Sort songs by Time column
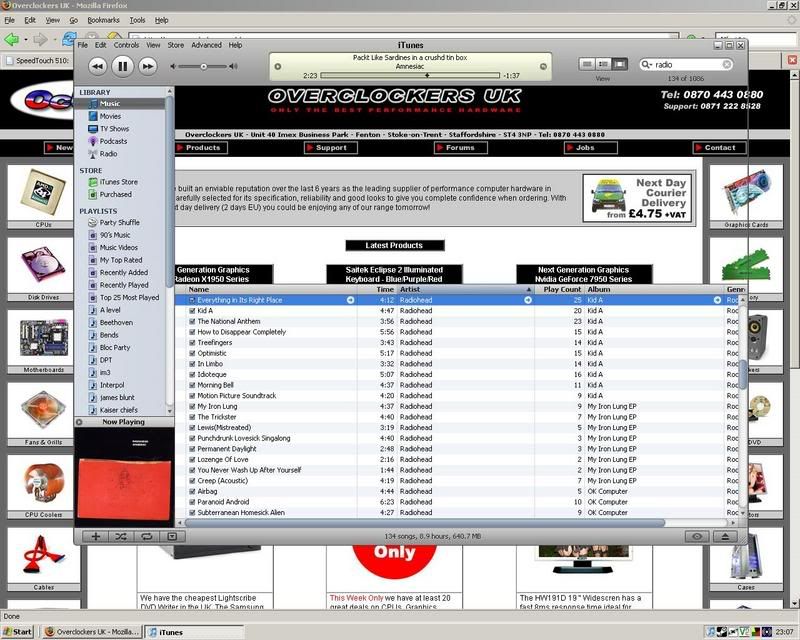Screen dimensions: 800x640 [x=377, y=289]
